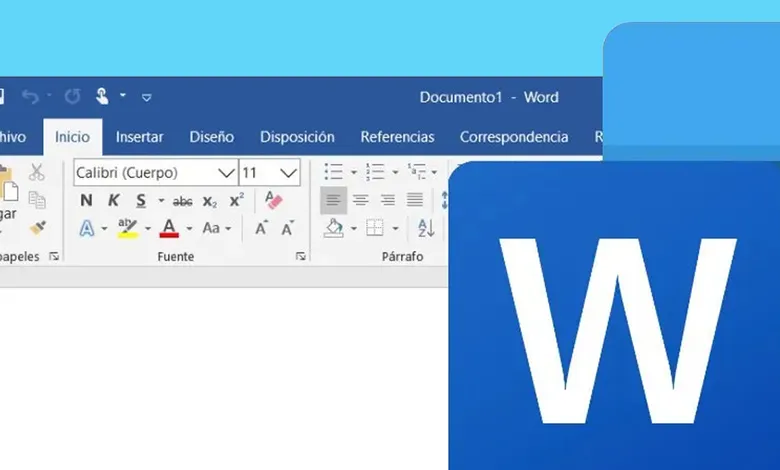Open borders dropdown arrow
This screenshot has height=470, width=780.
click(395, 229)
